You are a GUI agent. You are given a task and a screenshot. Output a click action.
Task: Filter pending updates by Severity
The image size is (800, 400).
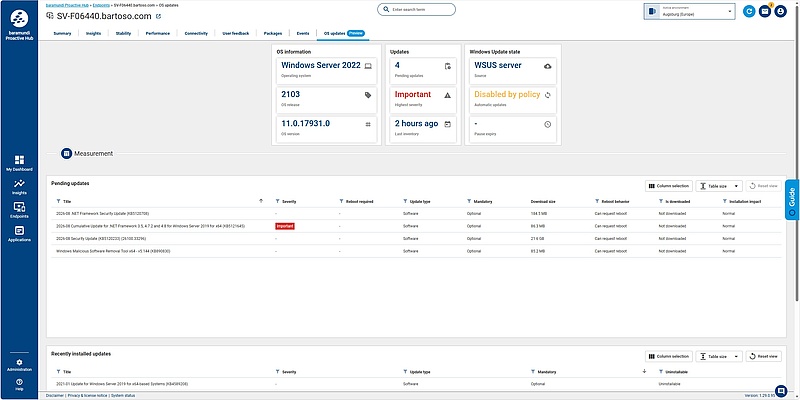click(x=277, y=202)
